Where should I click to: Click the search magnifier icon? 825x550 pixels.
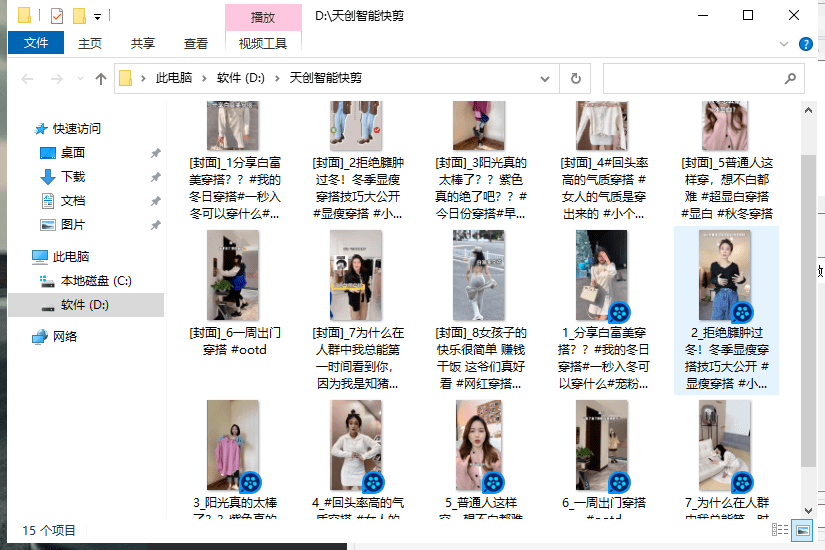click(x=790, y=78)
